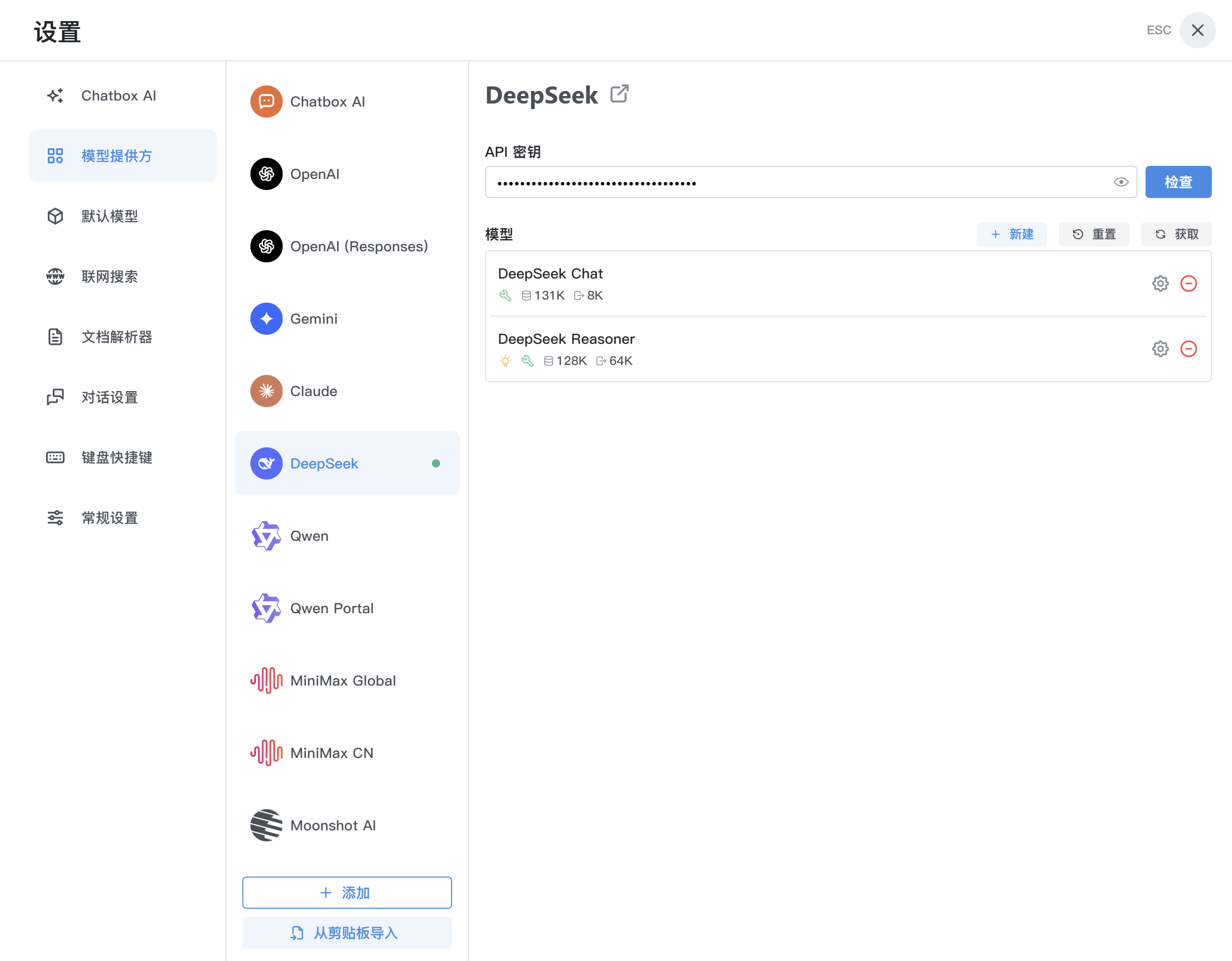1232x961 pixels.
Task: Focus the API 密钥 input field
Action: [x=811, y=182]
